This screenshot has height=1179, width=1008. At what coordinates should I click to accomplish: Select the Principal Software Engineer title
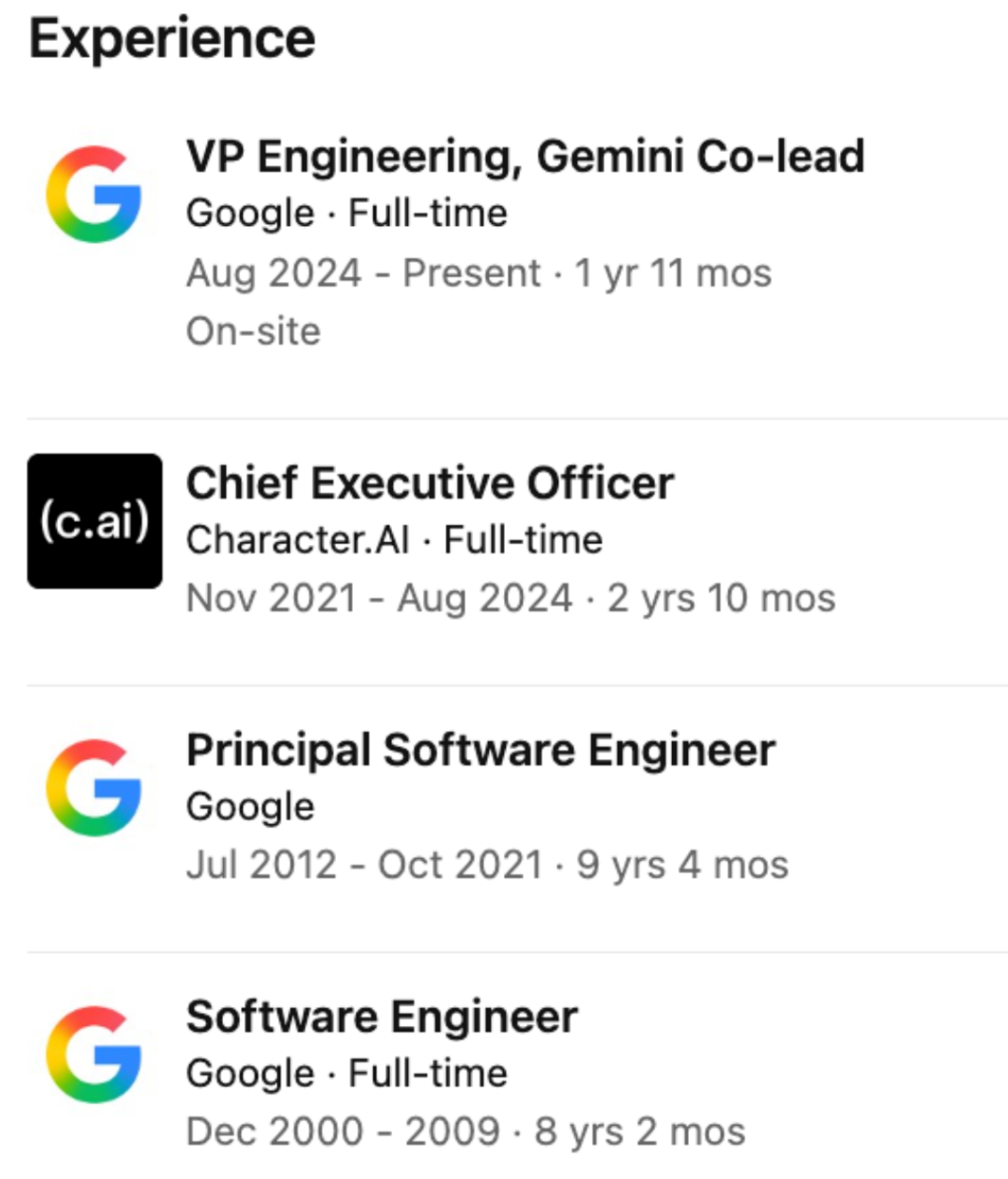481,750
